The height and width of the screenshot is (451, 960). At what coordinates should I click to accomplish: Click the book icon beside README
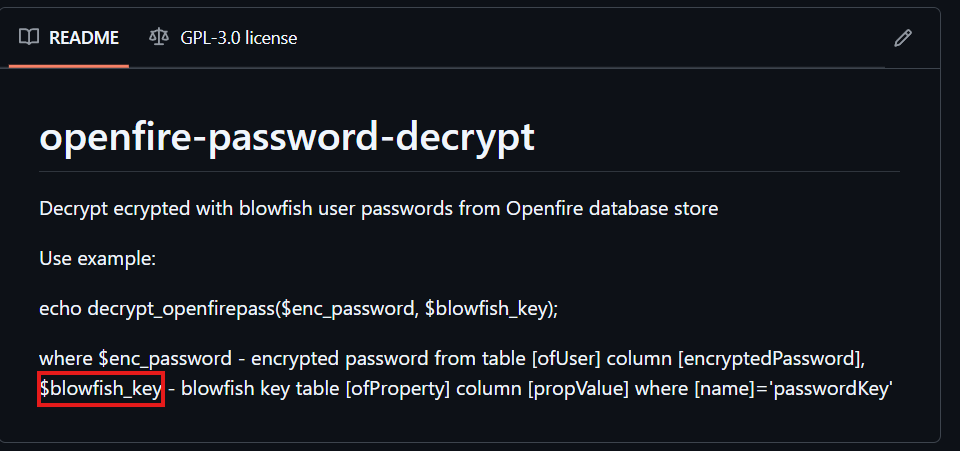pyautogui.click(x=29, y=38)
